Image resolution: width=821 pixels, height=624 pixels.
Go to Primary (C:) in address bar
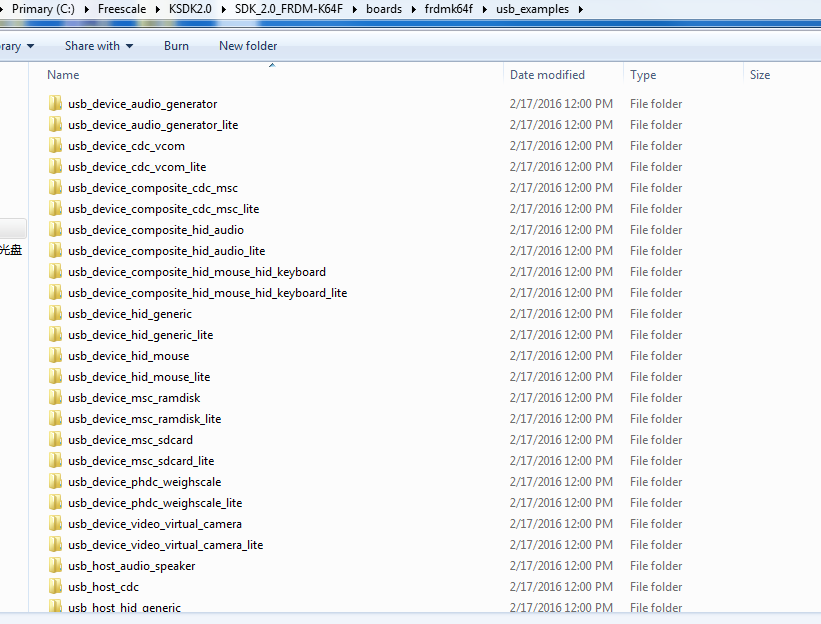point(43,9)
